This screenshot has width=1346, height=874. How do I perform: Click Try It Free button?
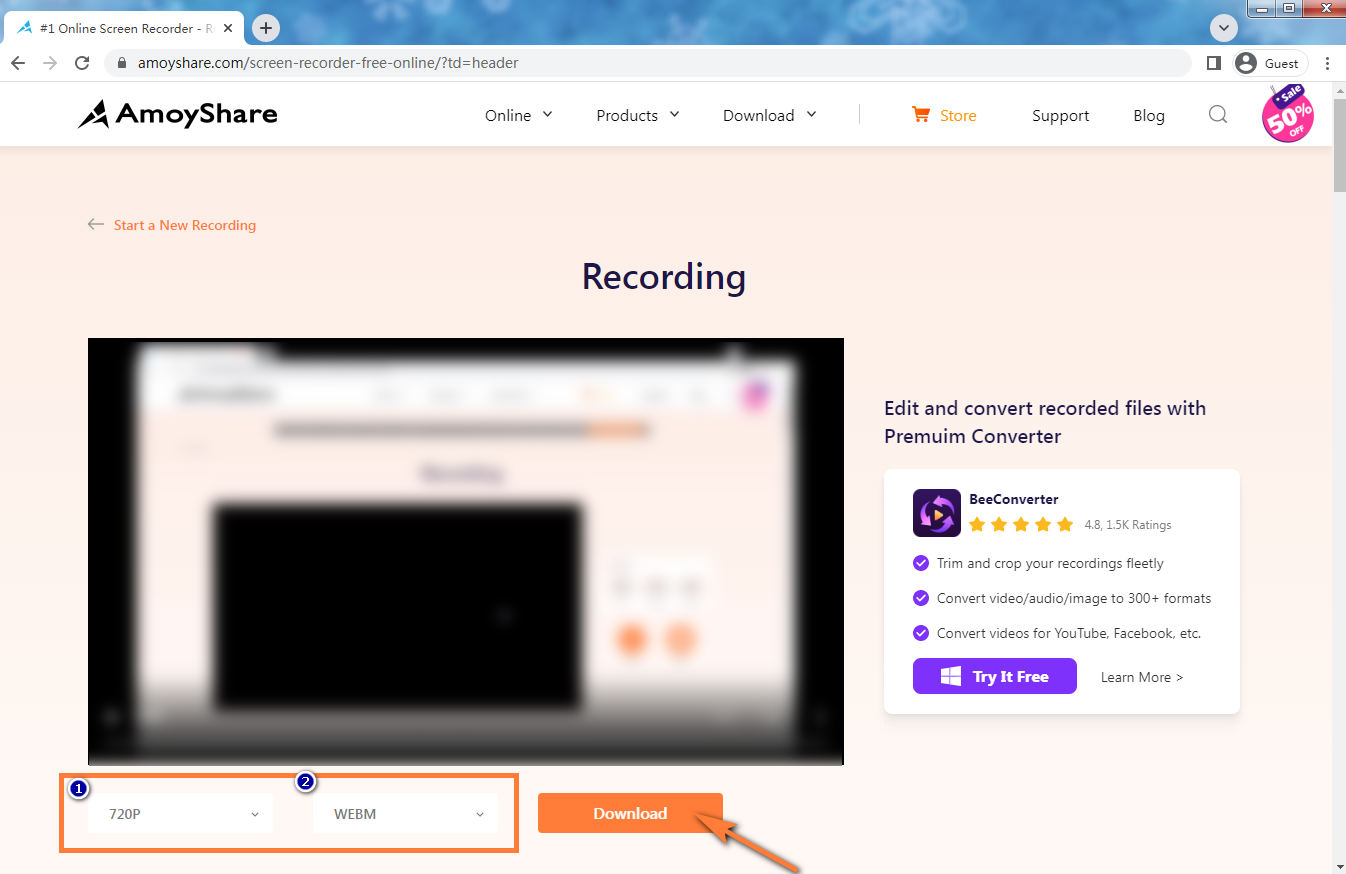995,676
